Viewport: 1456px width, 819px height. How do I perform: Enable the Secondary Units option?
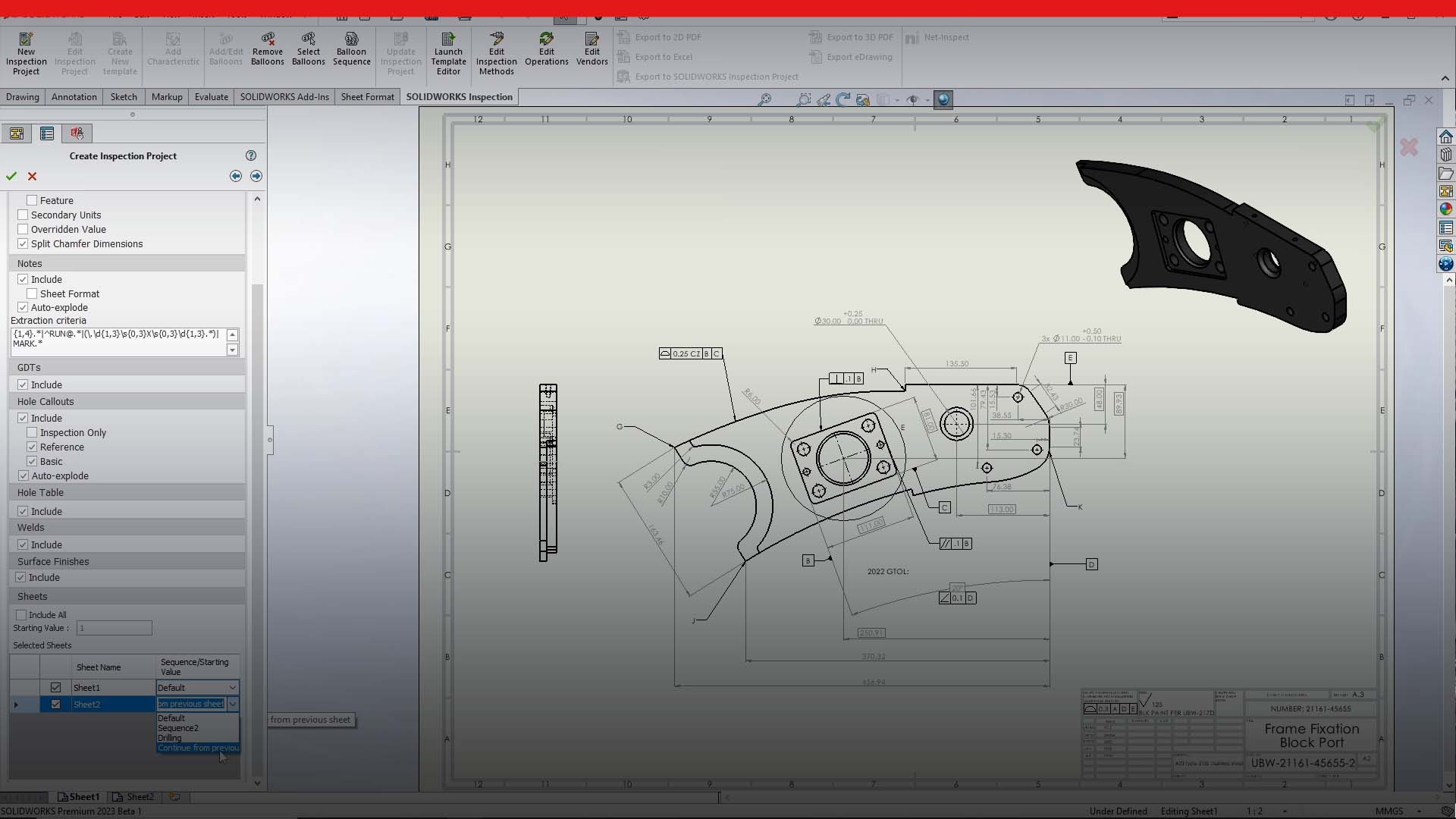click(x=23, y=215)
